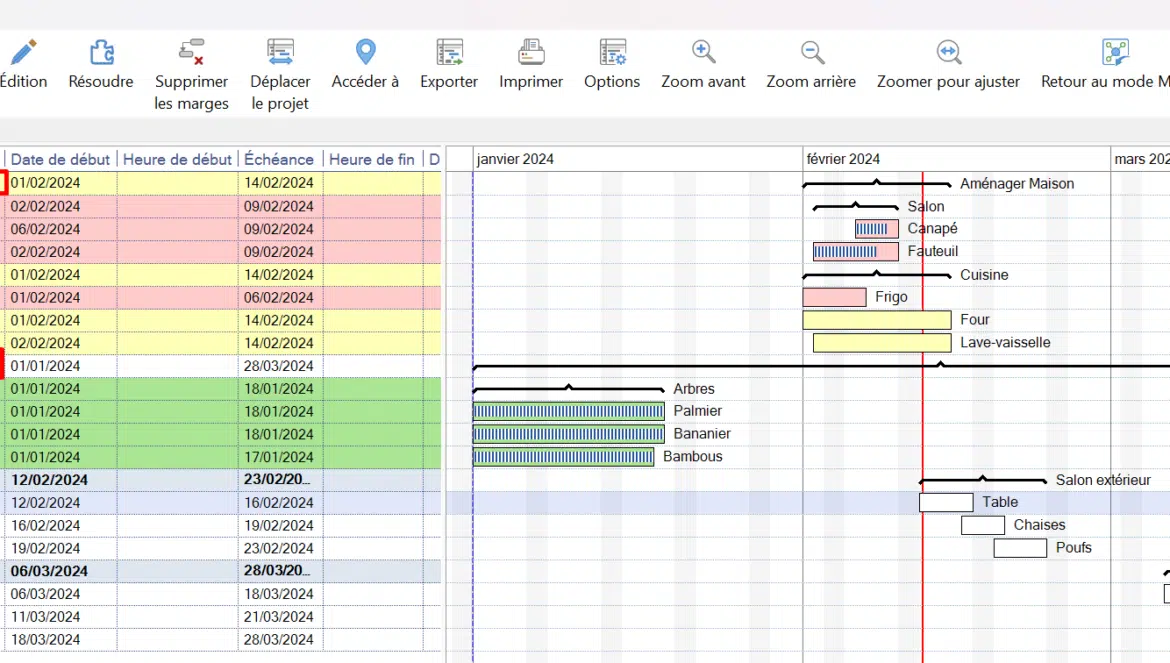Click the Édition pencil icon
The height and width of the screenshot is (663, 1170).
[x=22, y=53]
